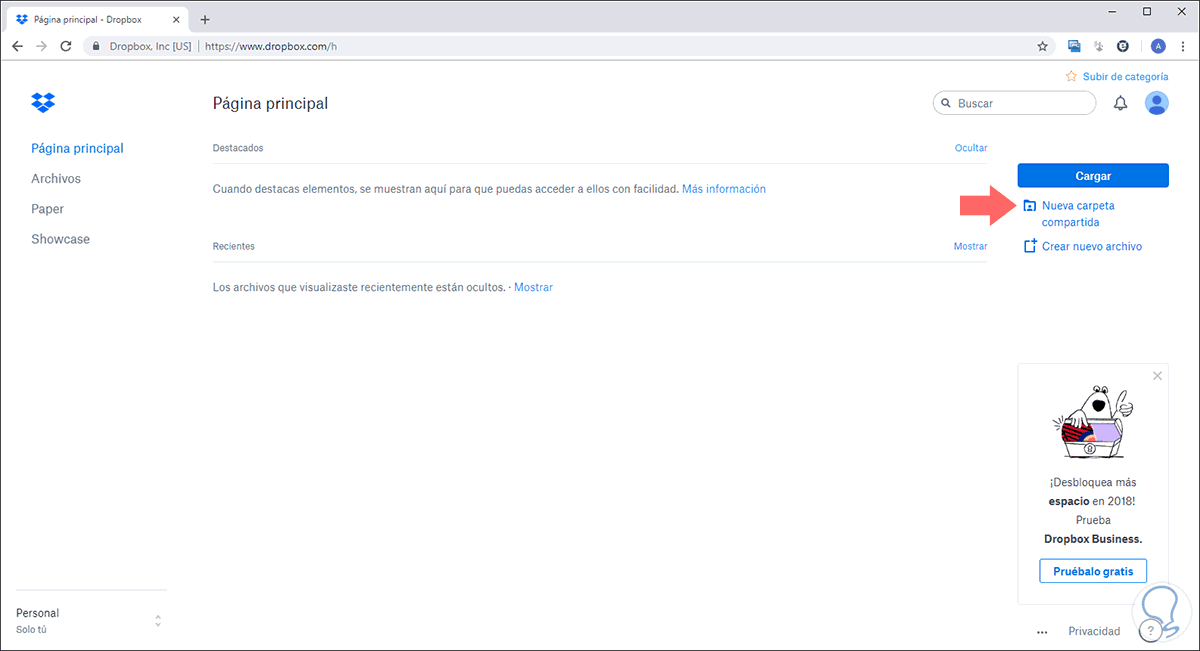Open Showcase in the sidebar
This screenshot has height=651, width=1200.
60,239
